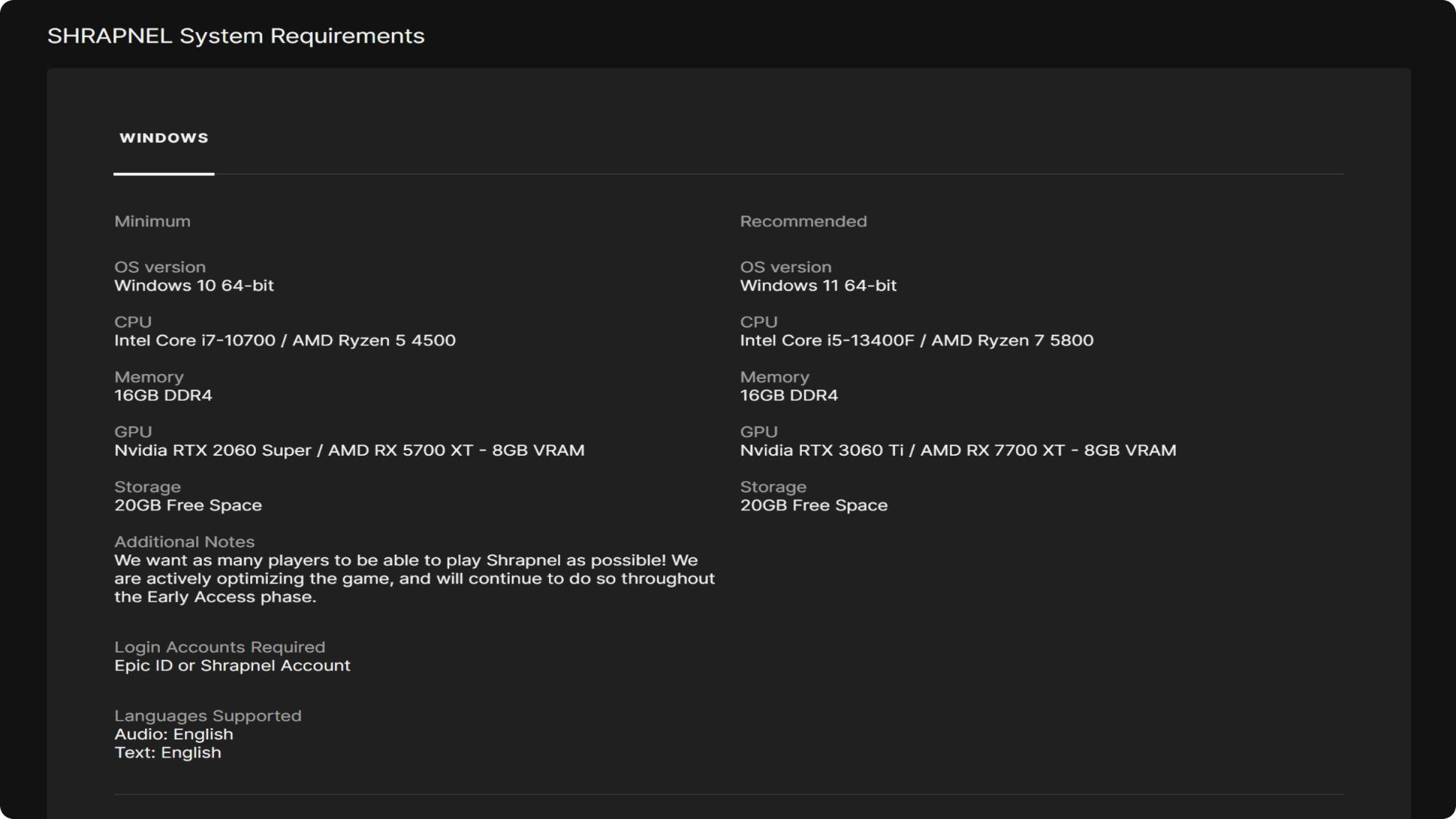Click Nvidia RTX 2060 Super GPU line

349,451
